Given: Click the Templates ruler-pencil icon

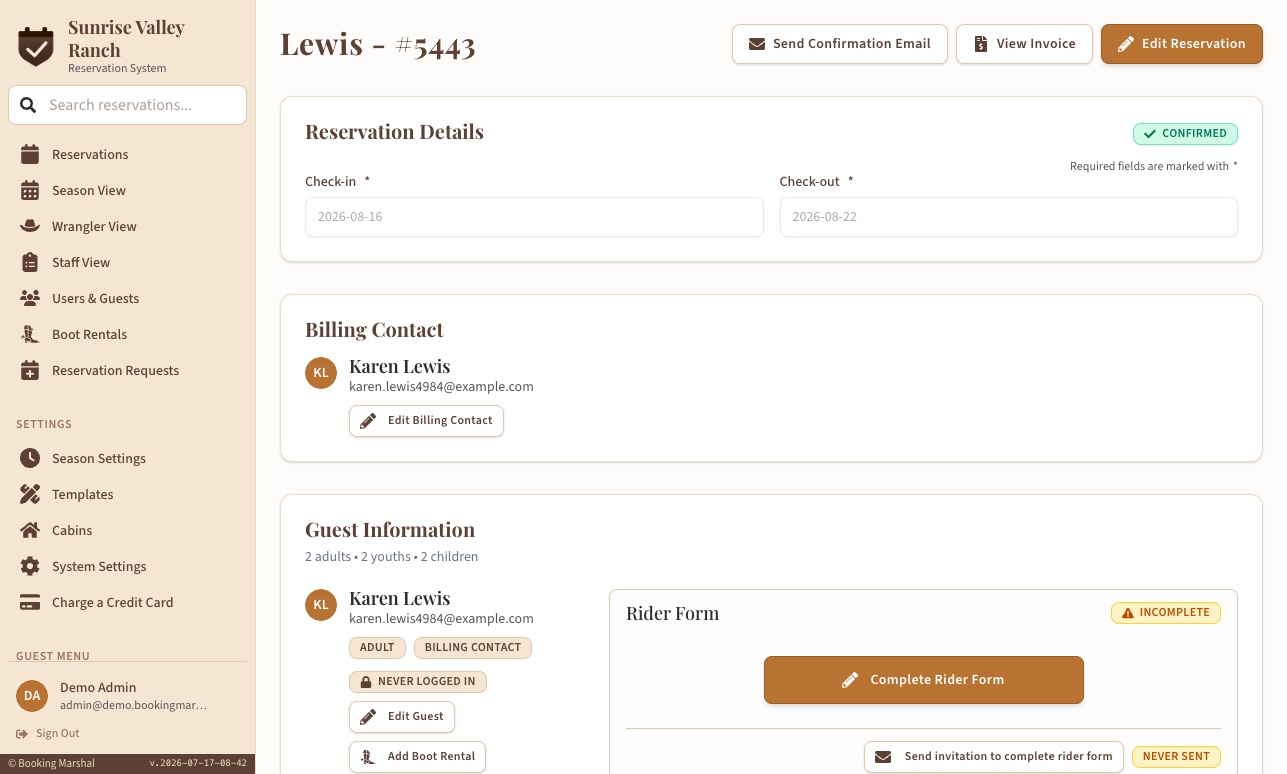Looking at the screenshot, I should pyautogui.click(x=30, y=494).
